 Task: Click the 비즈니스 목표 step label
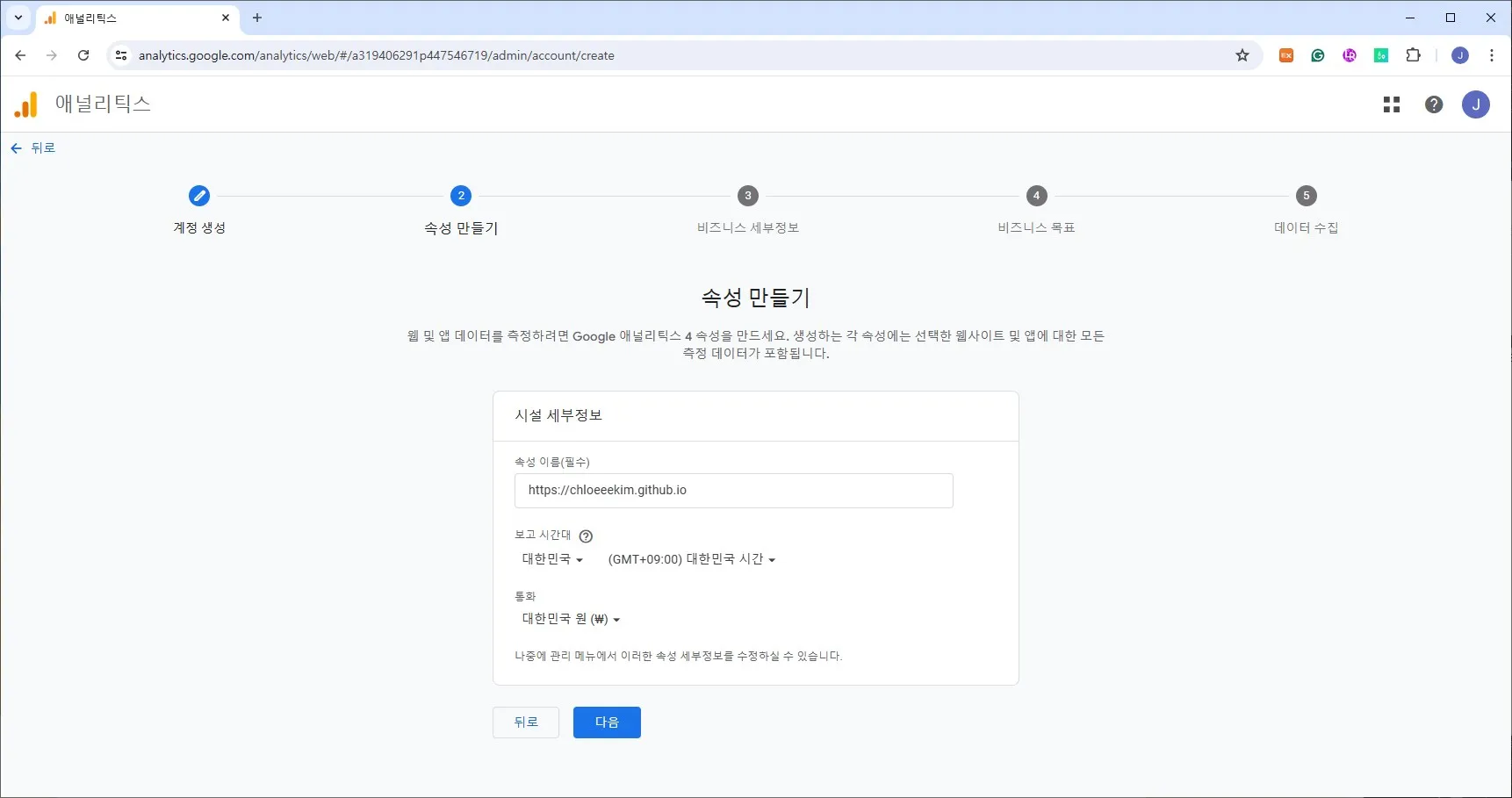pyautogui.click(x=1037, y=227)
